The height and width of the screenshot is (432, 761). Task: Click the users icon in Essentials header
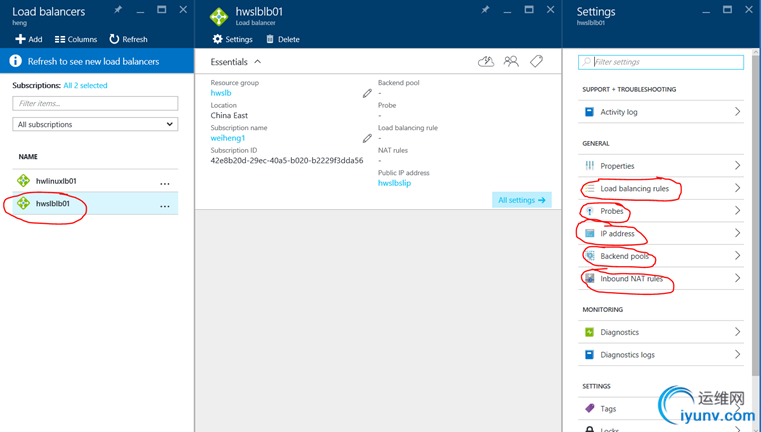point(511,61)
